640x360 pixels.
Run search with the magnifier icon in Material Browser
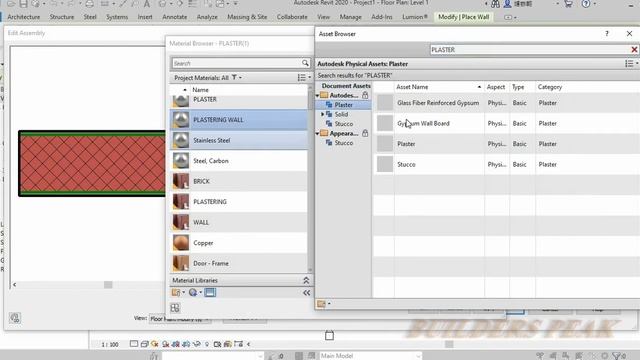click(305, 63)
